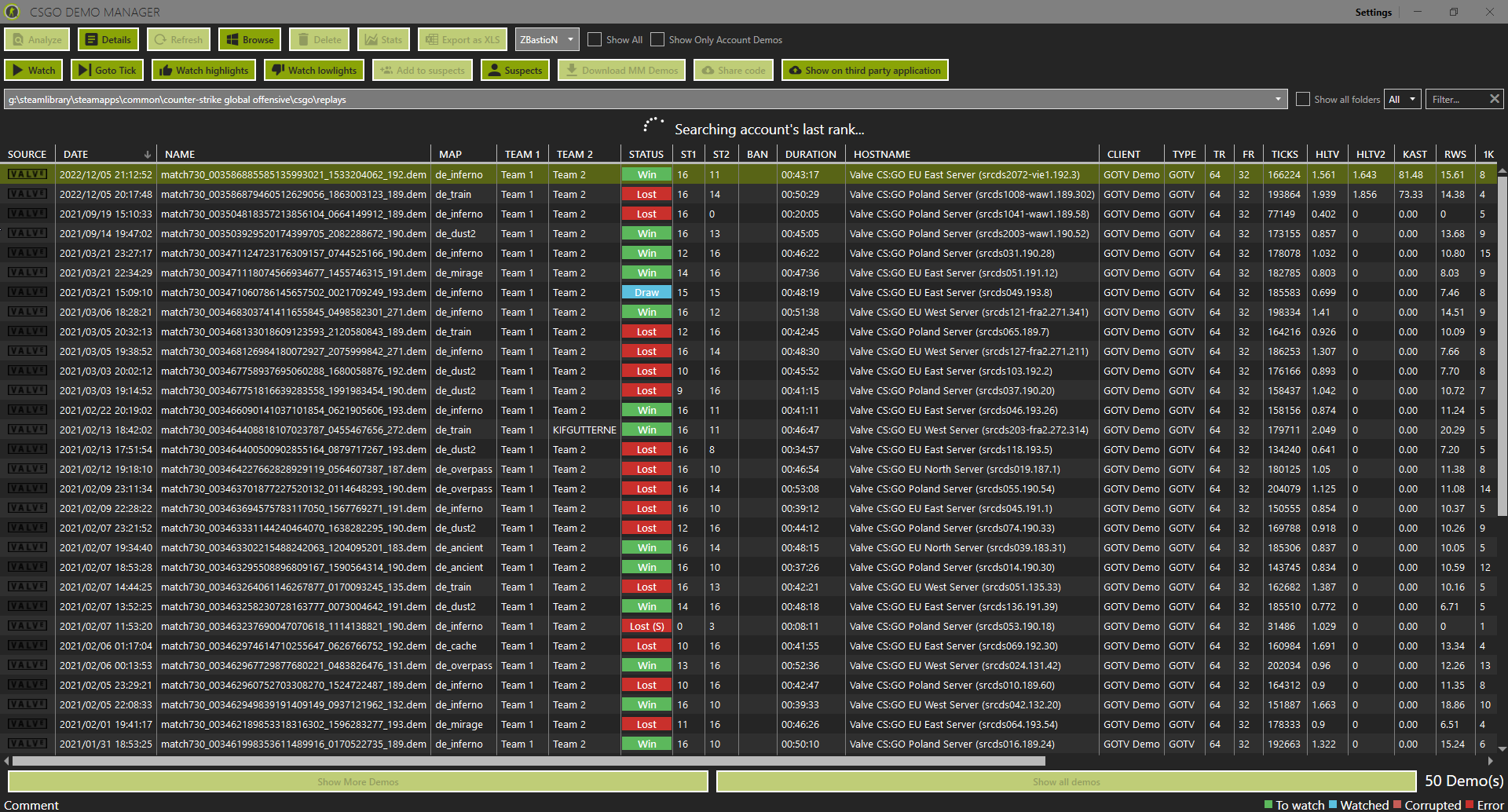Toggle the Show all folders option
1508x812 pixels.
1302,99
